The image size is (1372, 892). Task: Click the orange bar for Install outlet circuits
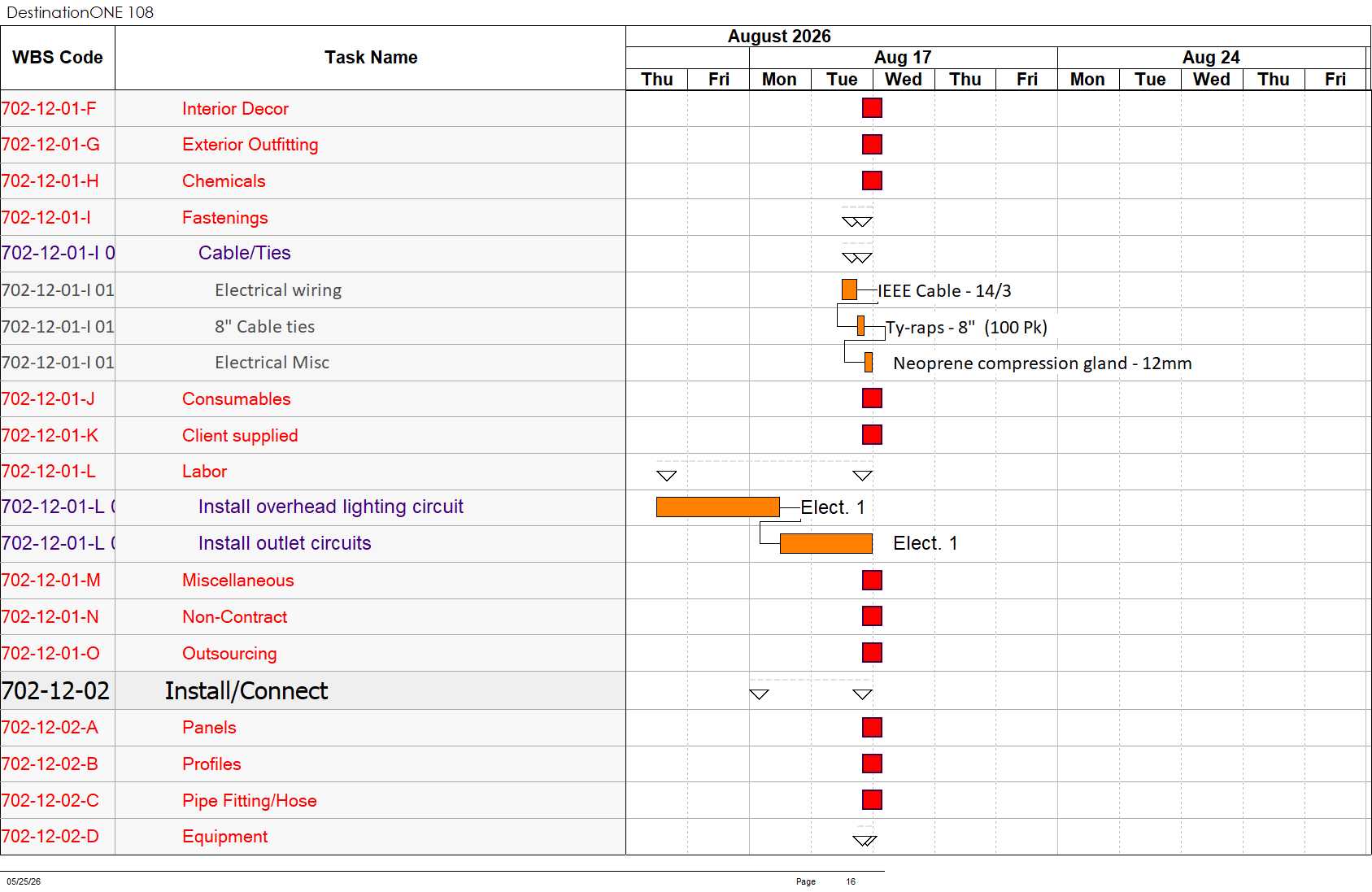point(825,543)
